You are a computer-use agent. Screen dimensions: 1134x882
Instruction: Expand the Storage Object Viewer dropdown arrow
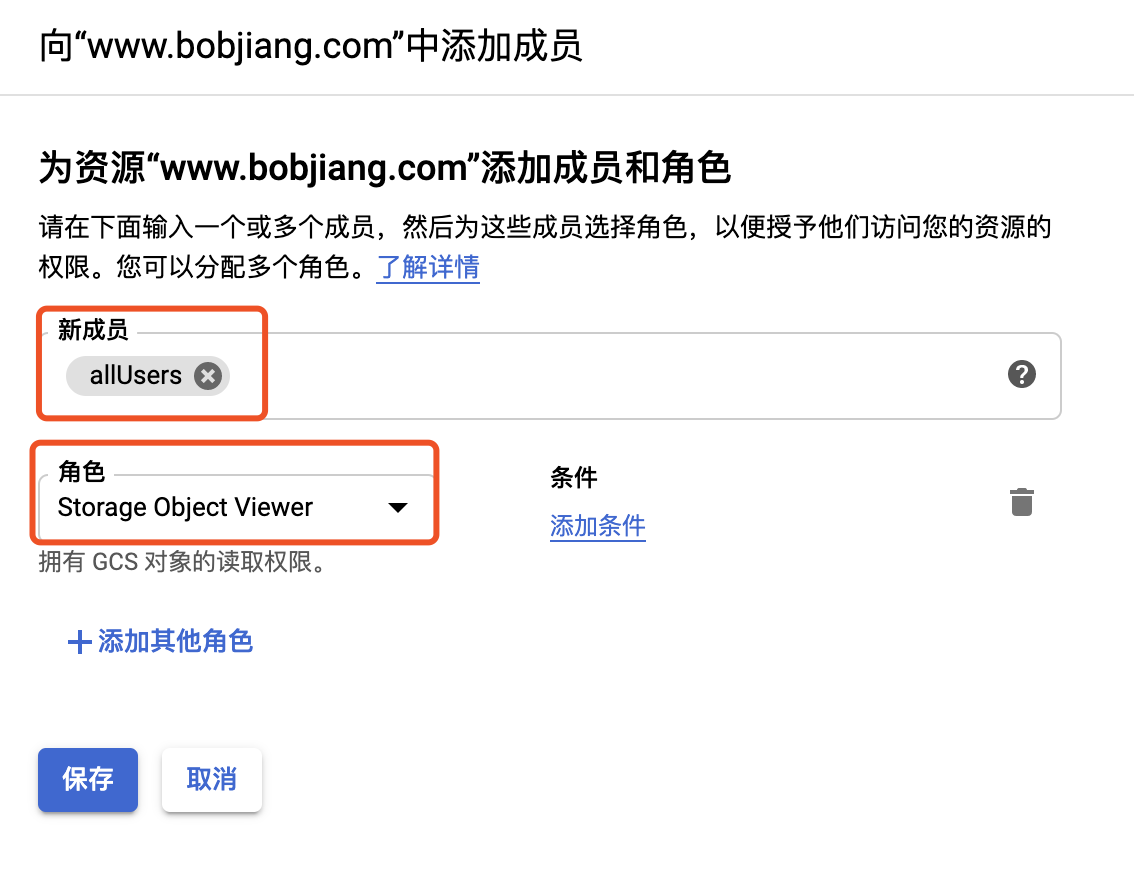tap(397, 508)
